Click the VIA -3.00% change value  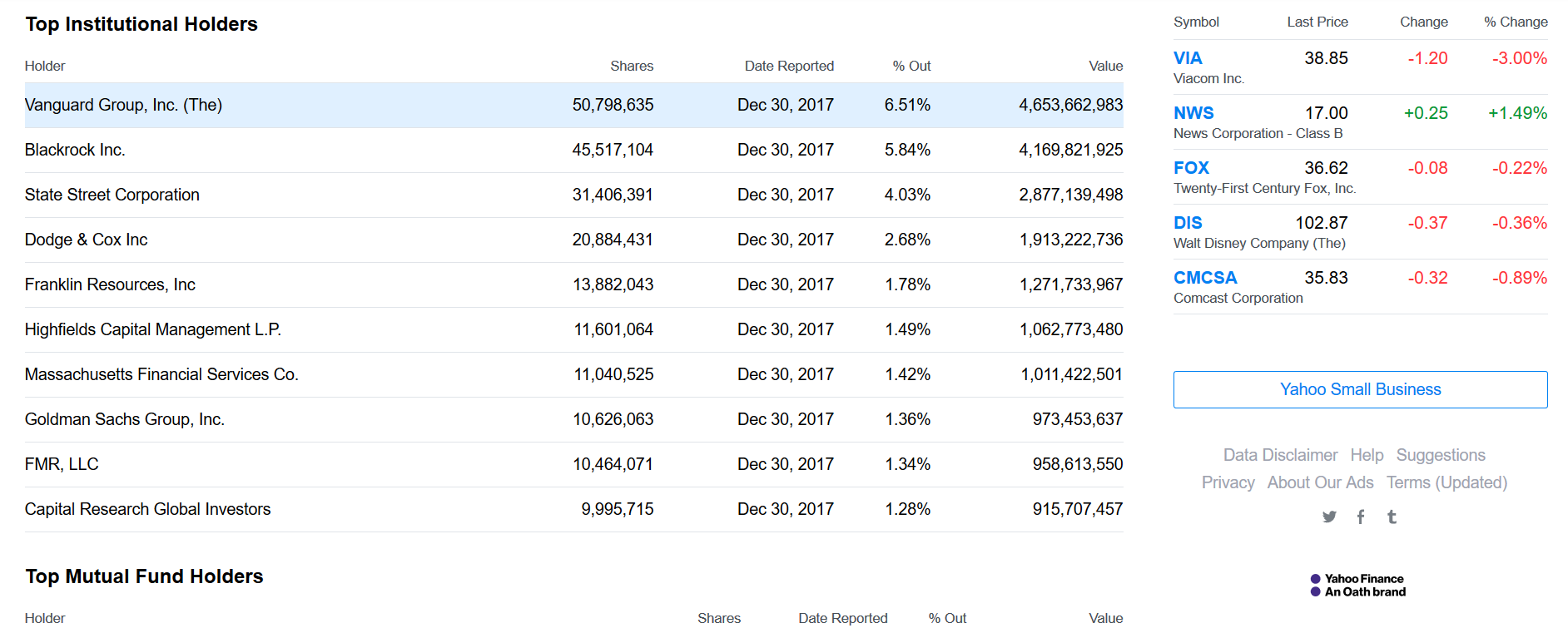coord(1520,58)
